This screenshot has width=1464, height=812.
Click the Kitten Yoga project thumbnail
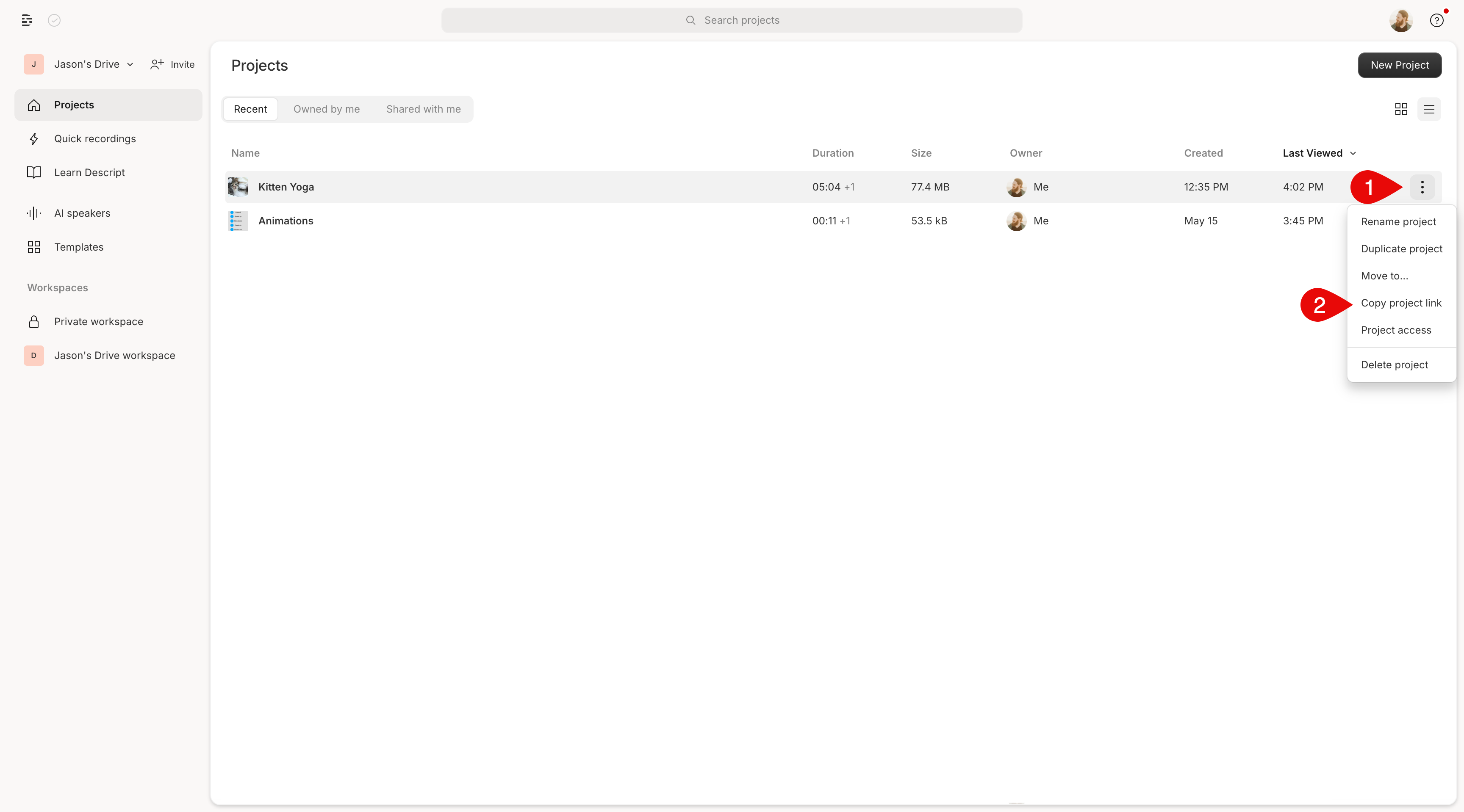(x=238, y=187)
